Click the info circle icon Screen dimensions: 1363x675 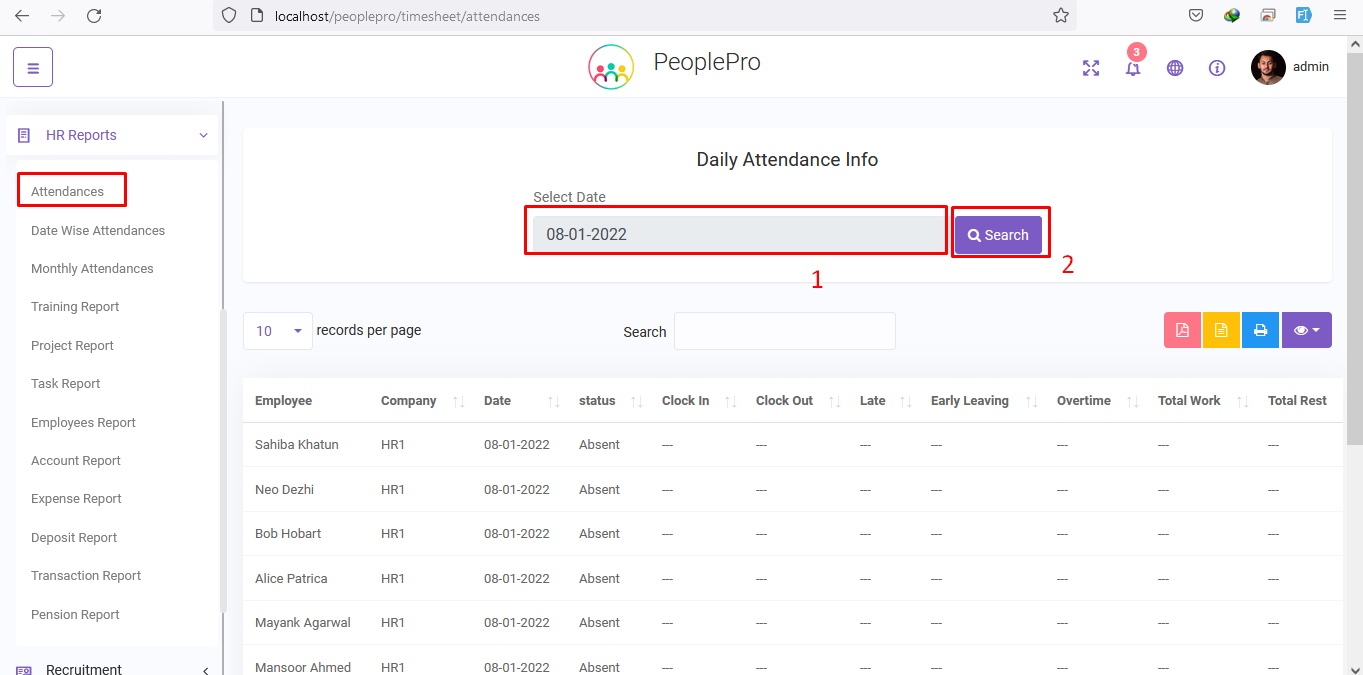pos(1217,68)
